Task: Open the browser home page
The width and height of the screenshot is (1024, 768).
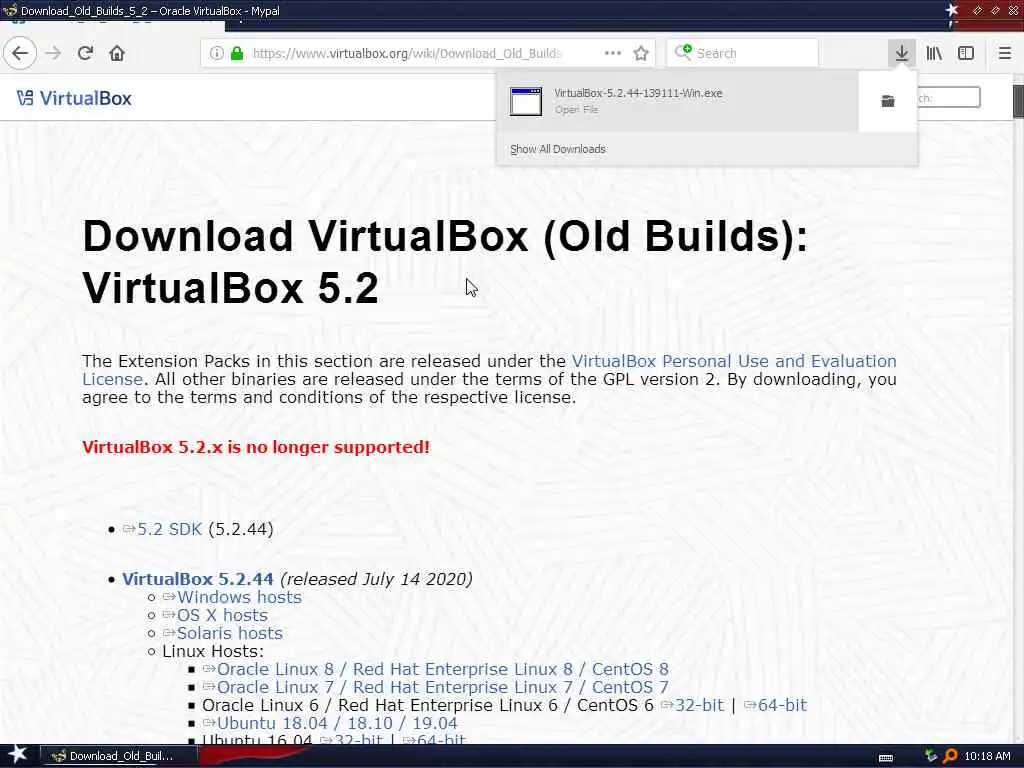Action: [x=117, y=53]
